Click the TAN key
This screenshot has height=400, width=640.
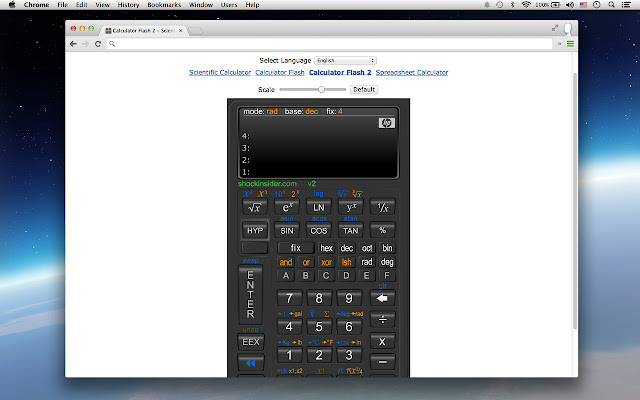pos(351,231)
